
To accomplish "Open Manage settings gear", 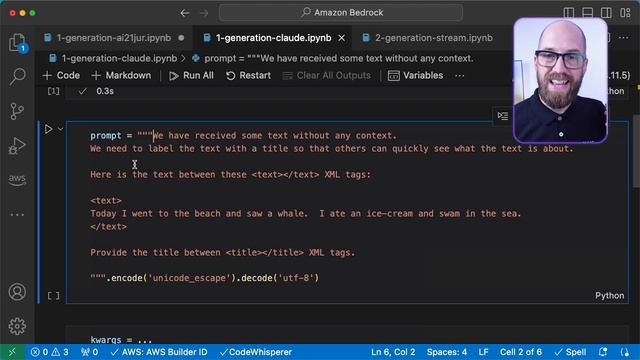I will click(x=17, y=326).
